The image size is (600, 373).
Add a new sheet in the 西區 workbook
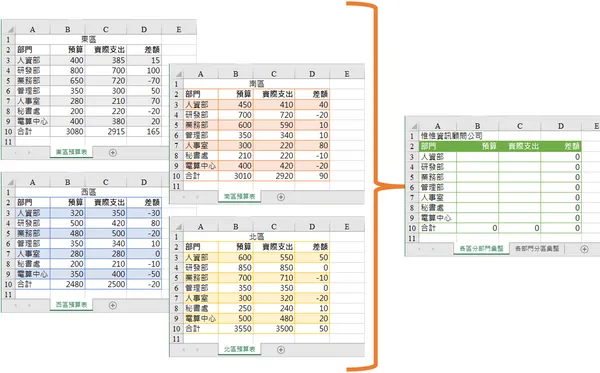pyautogui.click(x=112, y=305)
